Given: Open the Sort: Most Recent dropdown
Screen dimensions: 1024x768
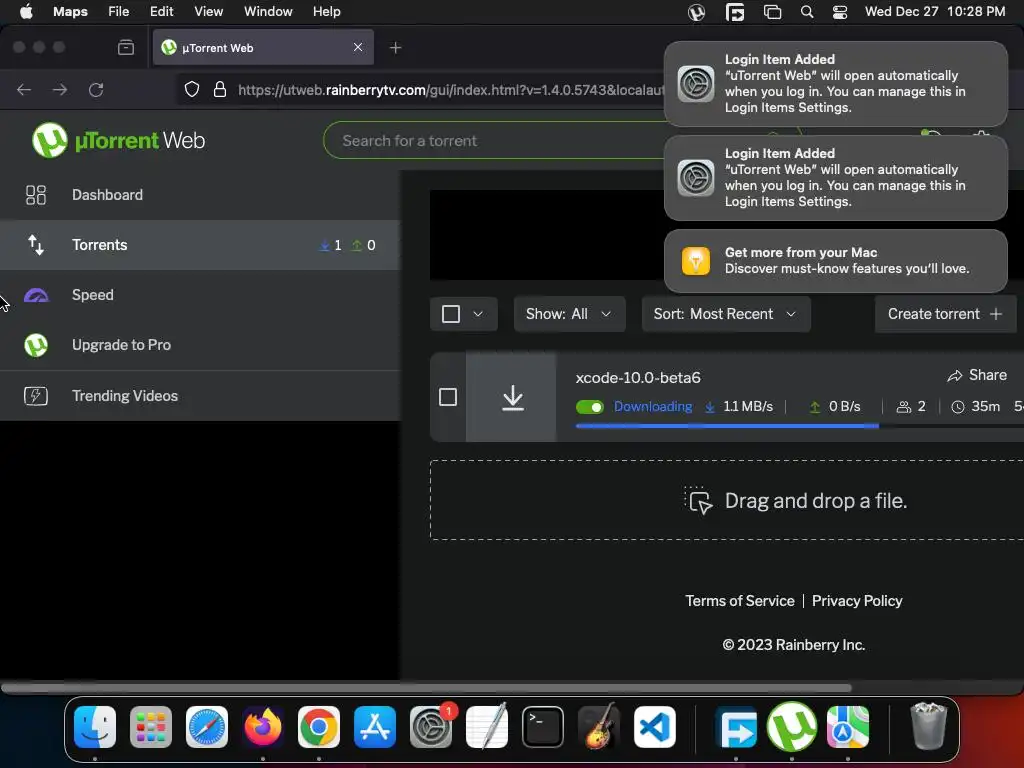Looking at the screenshot, I should tap(726, 314).
